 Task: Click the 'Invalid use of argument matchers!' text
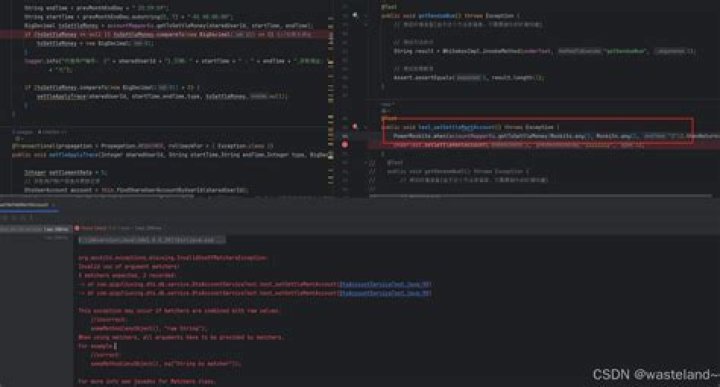129,266
